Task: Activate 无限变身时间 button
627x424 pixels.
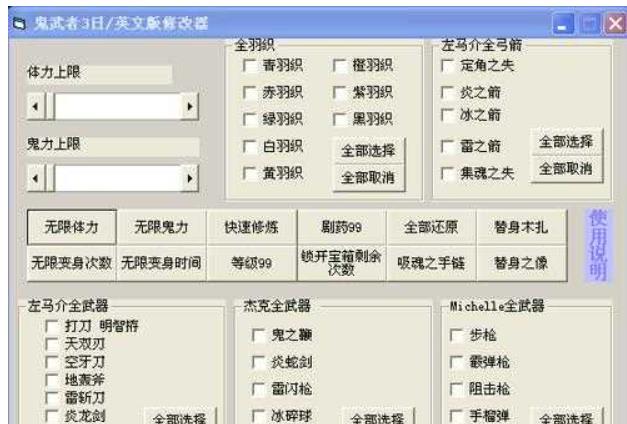Action: (x=162, y=263)
